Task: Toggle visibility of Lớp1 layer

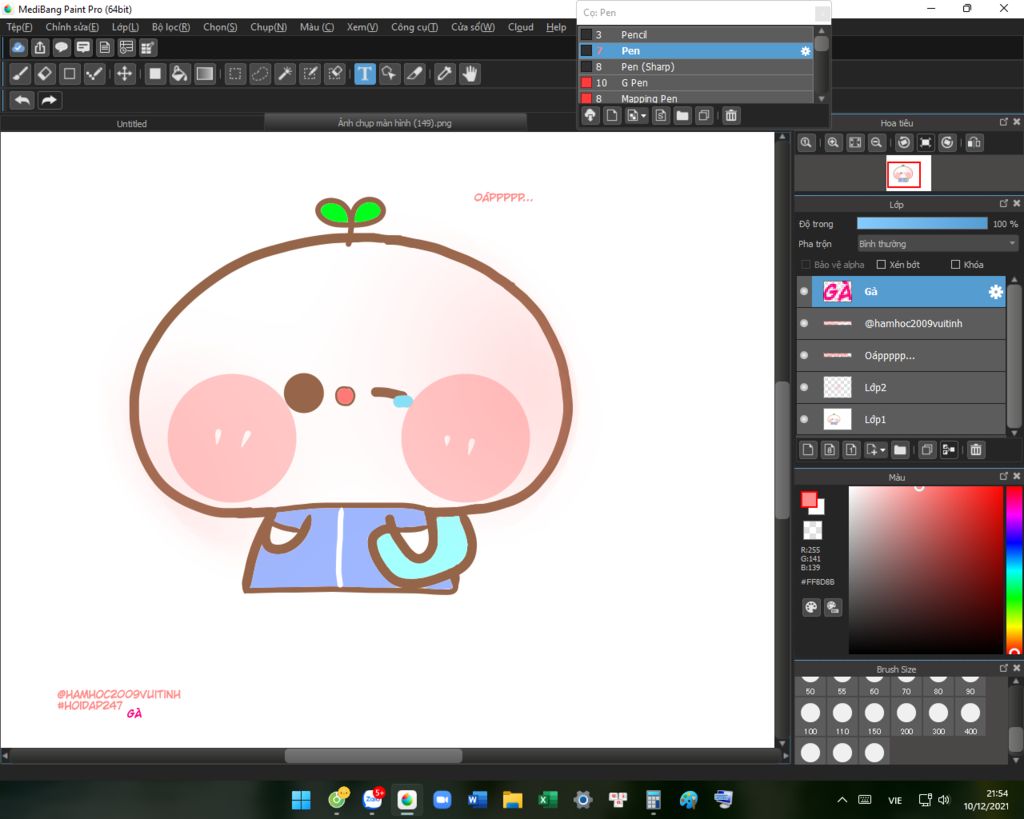Action: (x=804, y=419)
